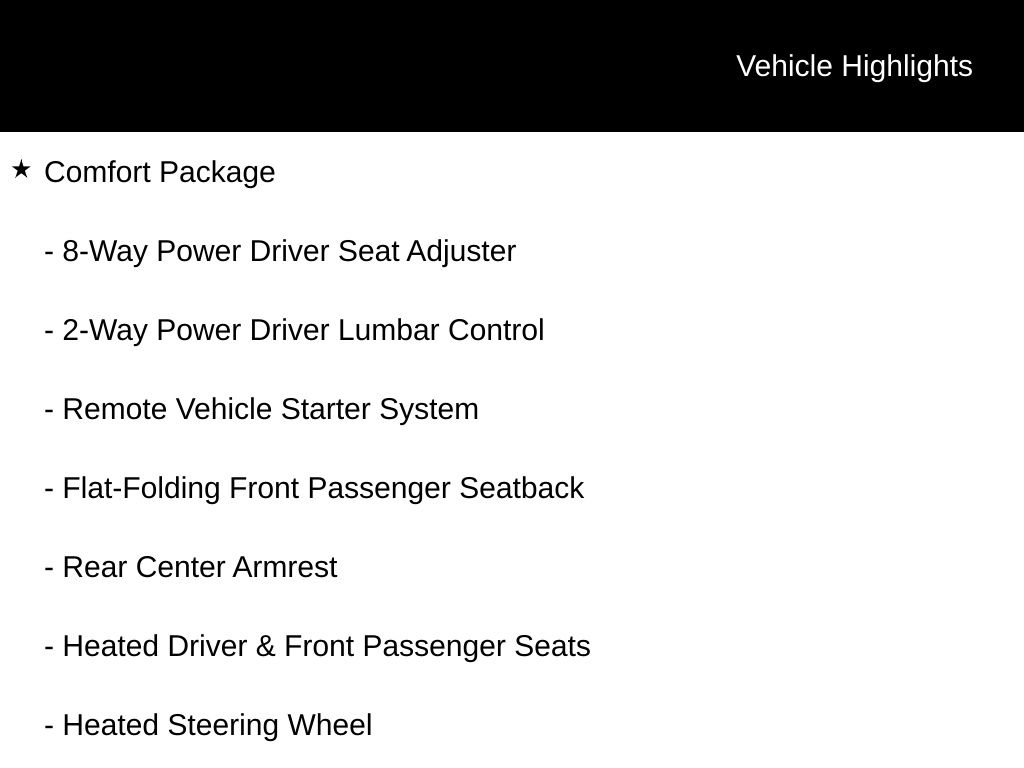The height and width of the screenshot is (768, 1024).
Task: Select the 2-Way Power Driver Lumbar Control item
Action: pyautogui.click(x=295, y=330)
